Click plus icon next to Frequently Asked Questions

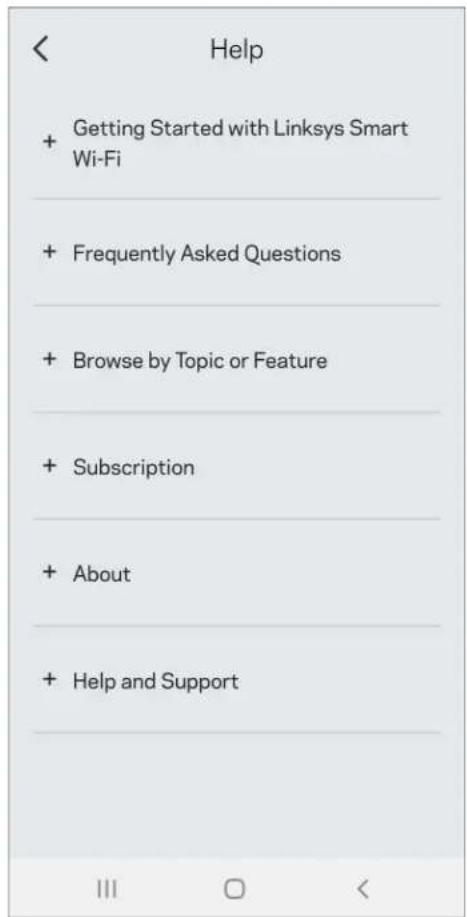(50, 253)
